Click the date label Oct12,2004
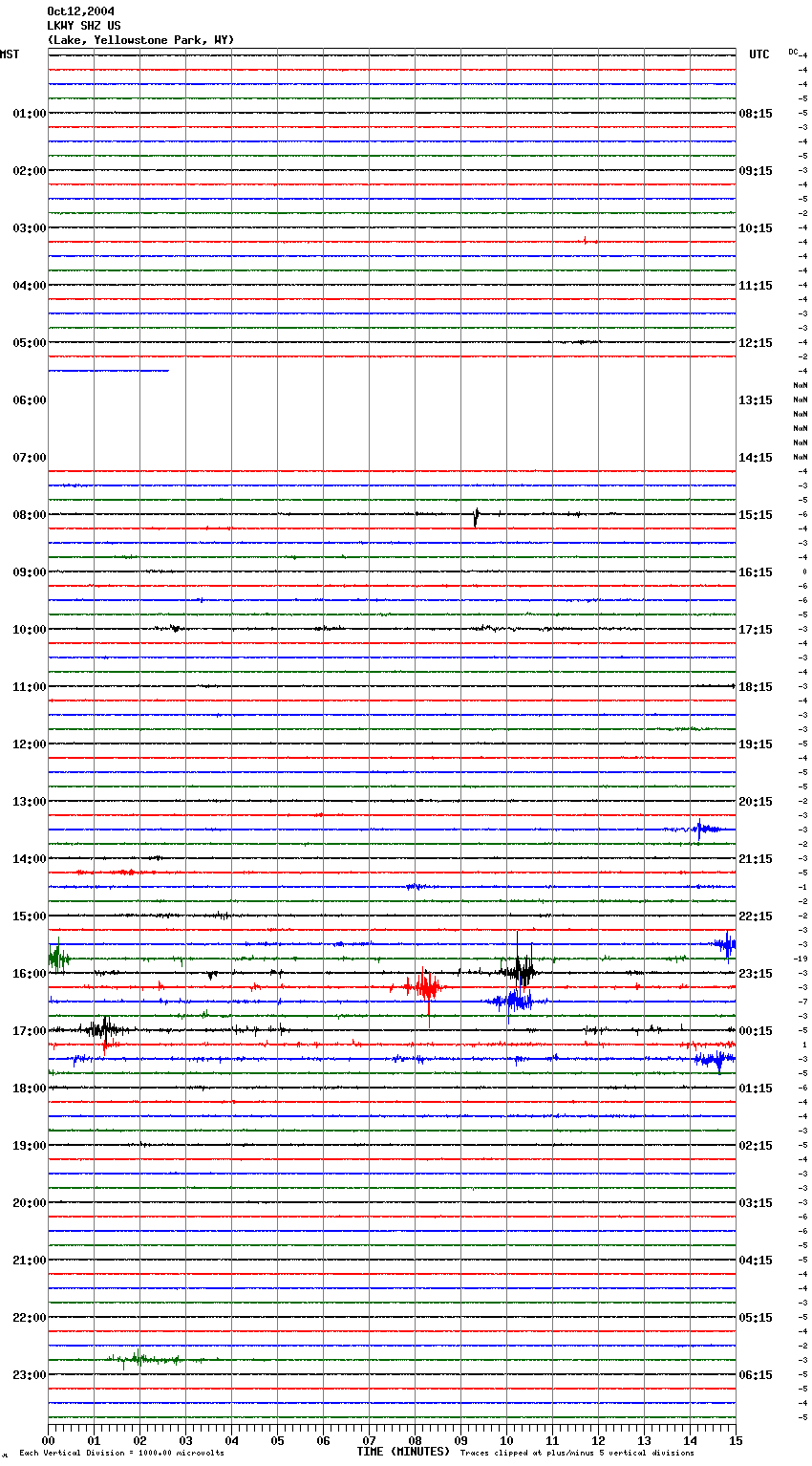 coord(80,11)
